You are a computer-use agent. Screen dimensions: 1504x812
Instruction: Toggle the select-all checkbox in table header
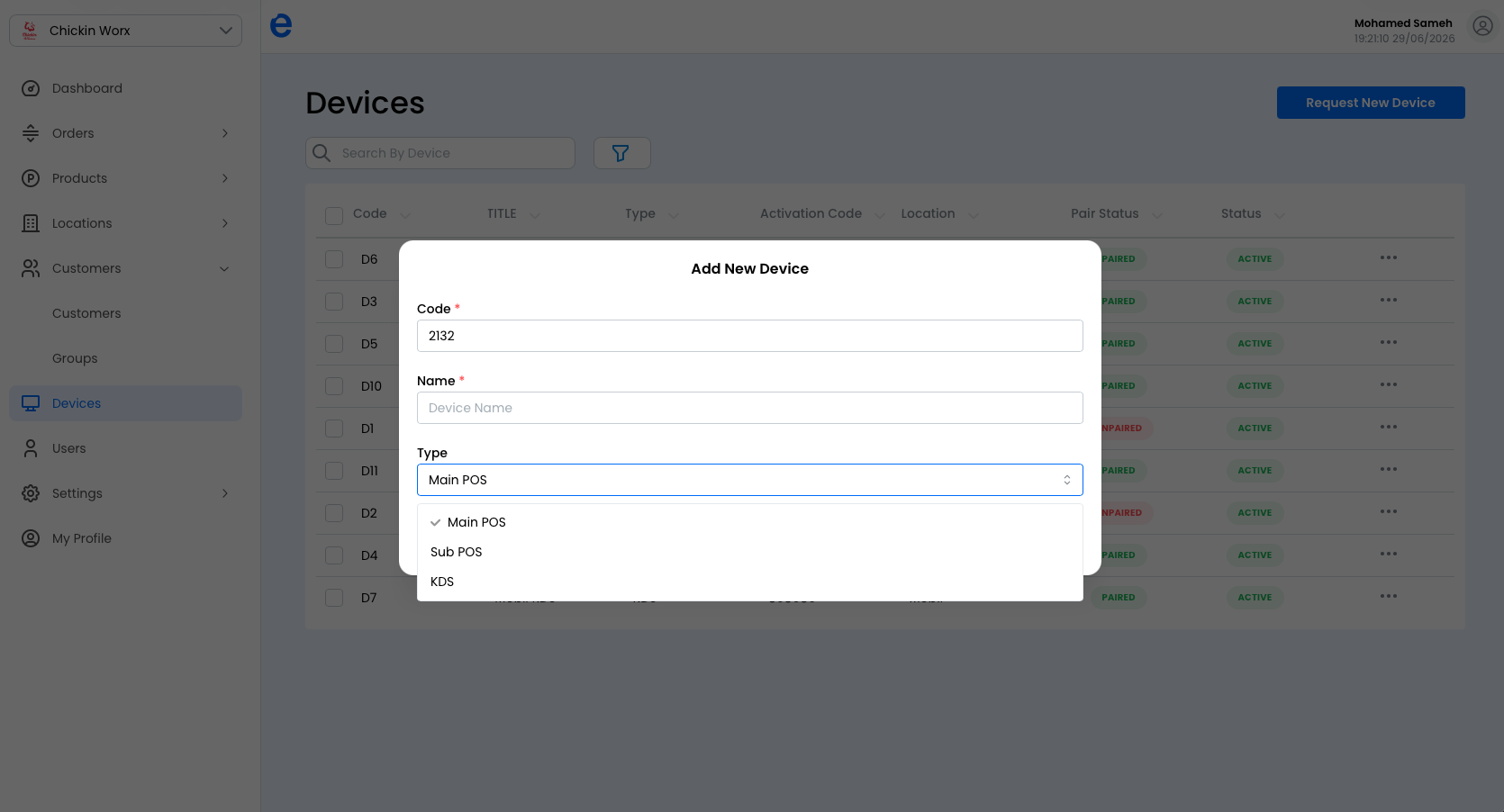pos(334,216)
